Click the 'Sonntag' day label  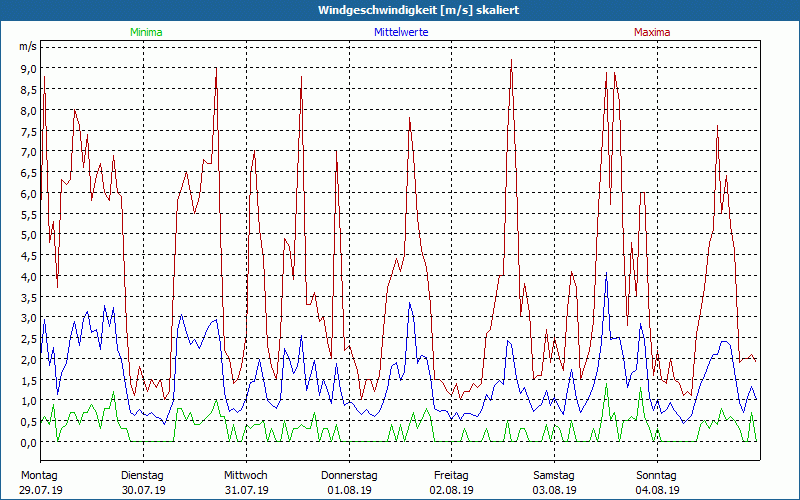[657, 476]
